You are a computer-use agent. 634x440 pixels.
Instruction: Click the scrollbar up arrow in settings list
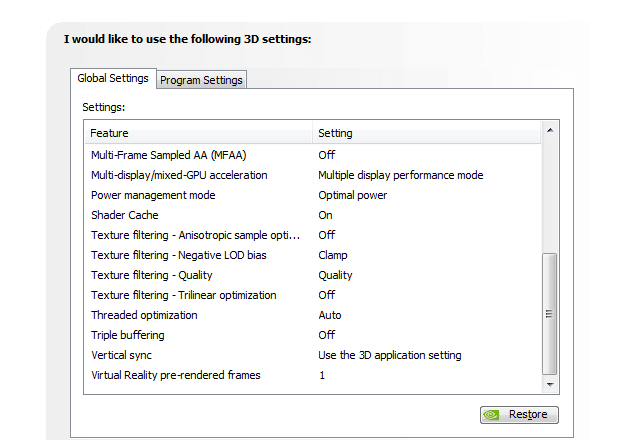click(x=549, y=130)
